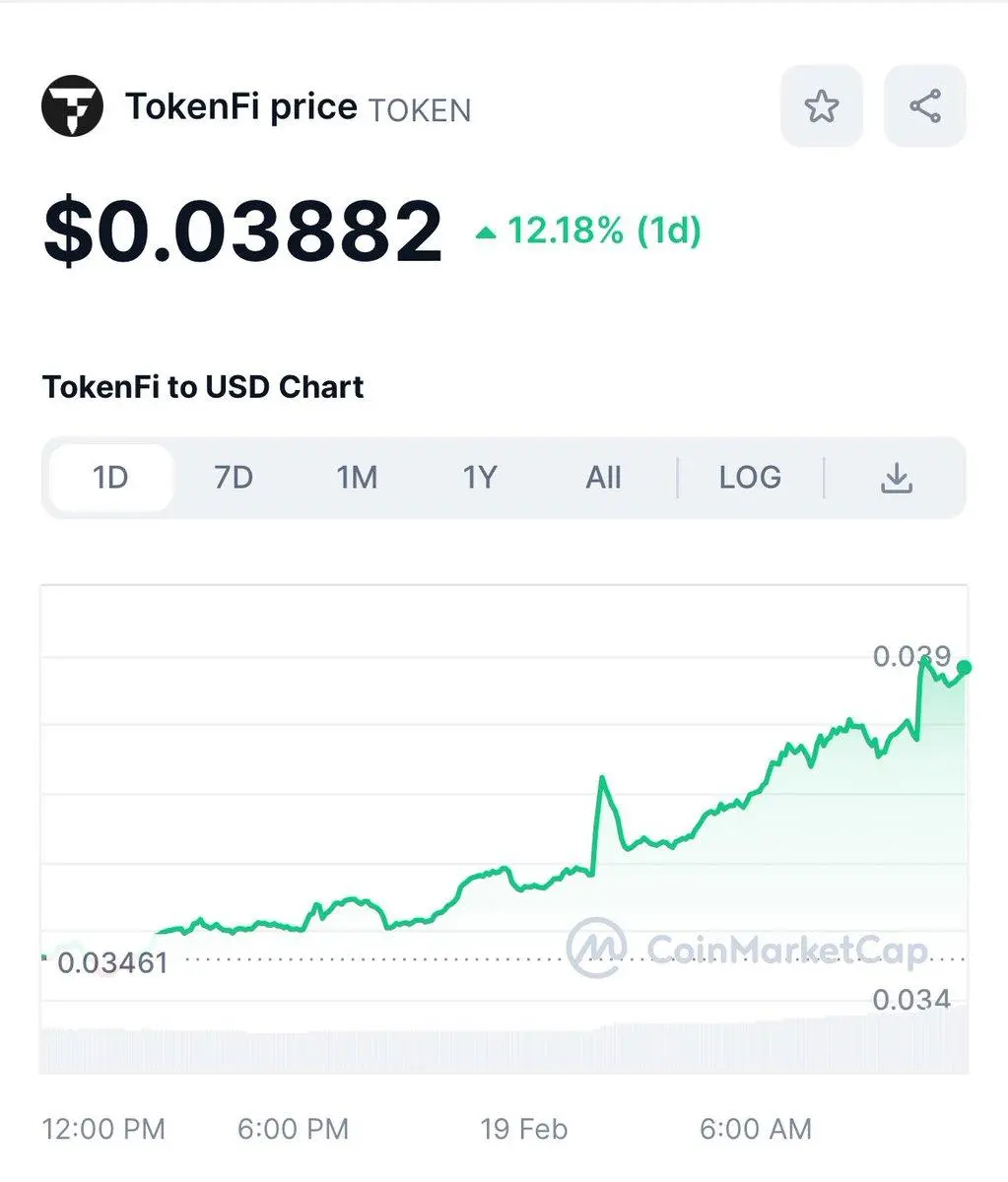1008x1182 pixels.
Task: Click the 12.18% (1d) change label
Action: [604, 231]
